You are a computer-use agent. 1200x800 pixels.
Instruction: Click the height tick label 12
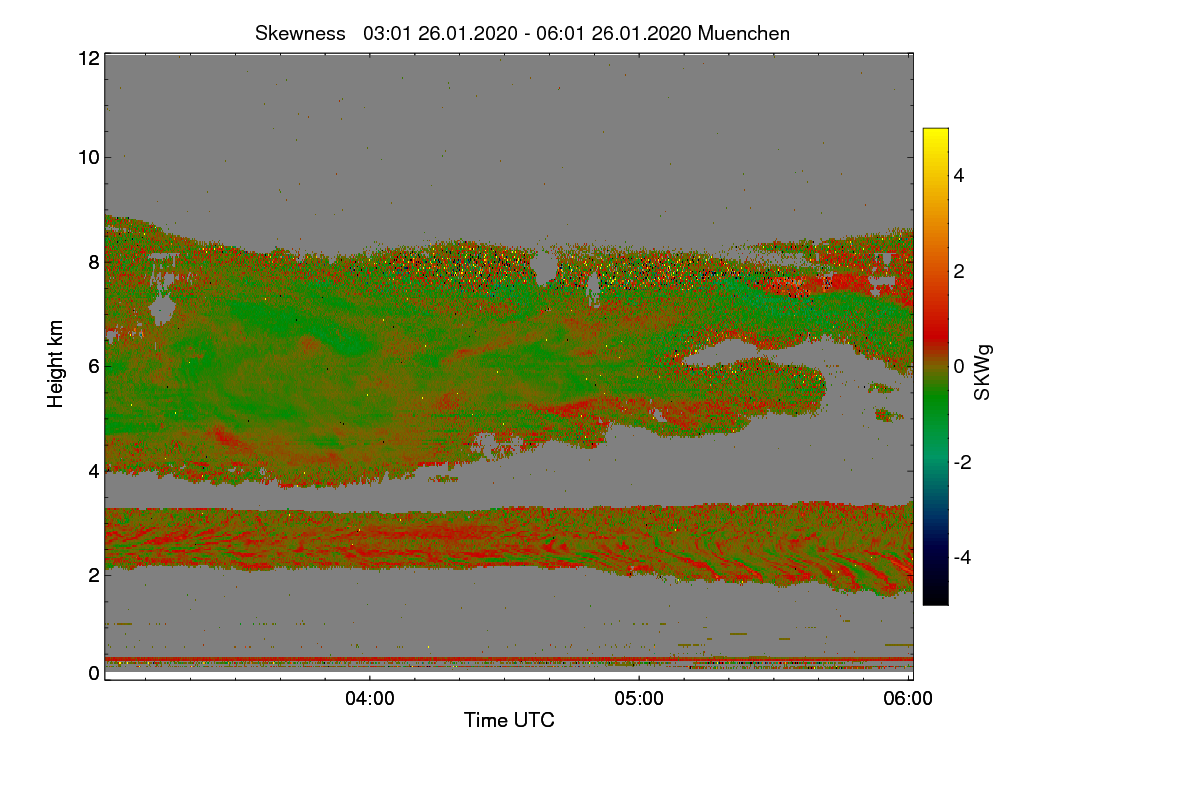[x=87, y=58]
